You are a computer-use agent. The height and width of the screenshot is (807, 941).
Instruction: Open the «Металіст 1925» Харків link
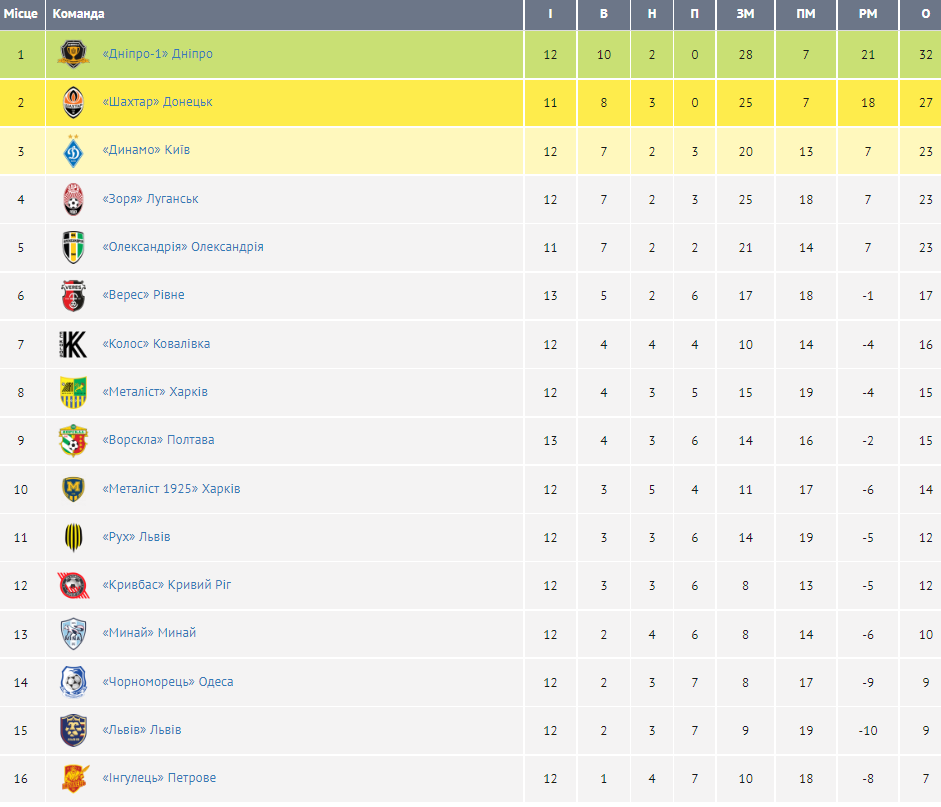[171, 489]
